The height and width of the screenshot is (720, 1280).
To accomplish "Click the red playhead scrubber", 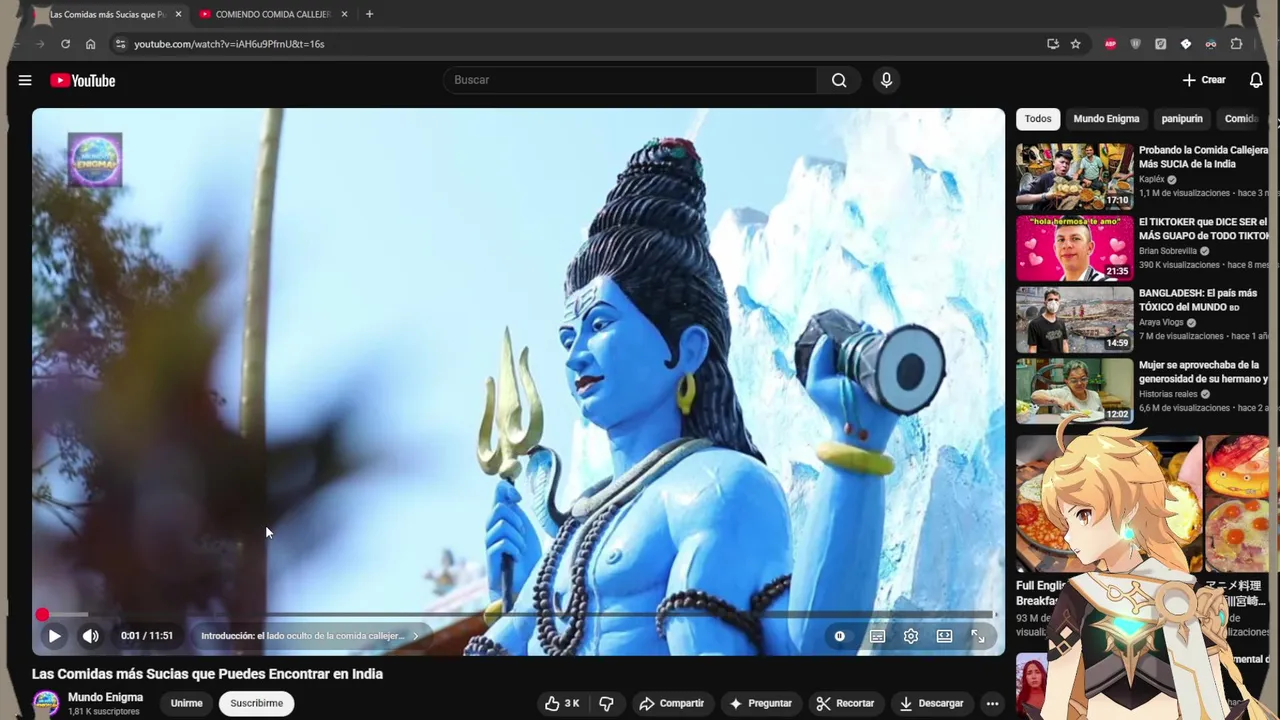I will click(x=42, y=615).
